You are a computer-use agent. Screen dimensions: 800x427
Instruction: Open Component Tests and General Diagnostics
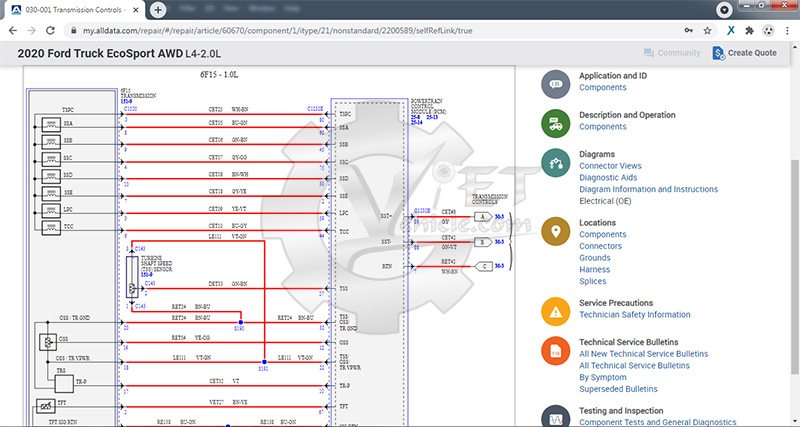coord(658,422)
